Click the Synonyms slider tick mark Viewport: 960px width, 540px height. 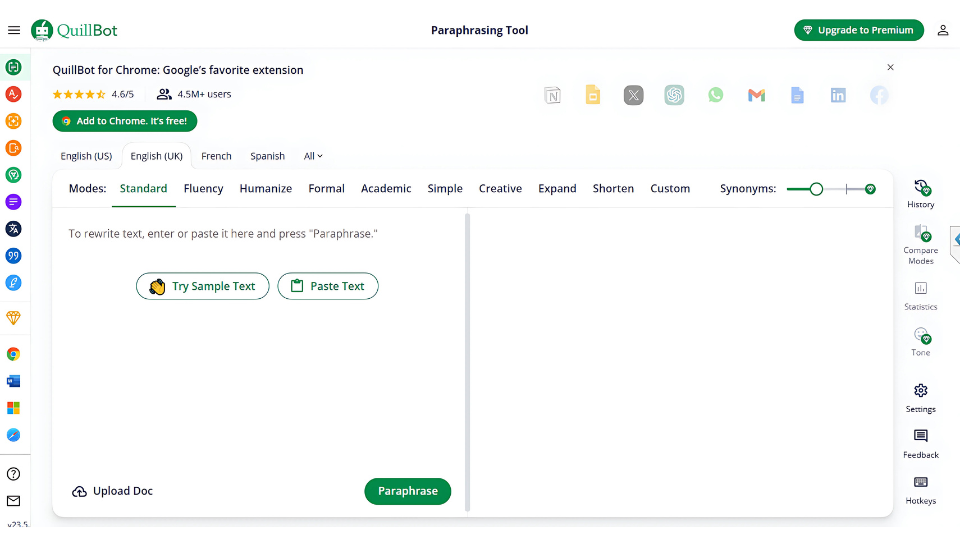click(x=847, y=189)
